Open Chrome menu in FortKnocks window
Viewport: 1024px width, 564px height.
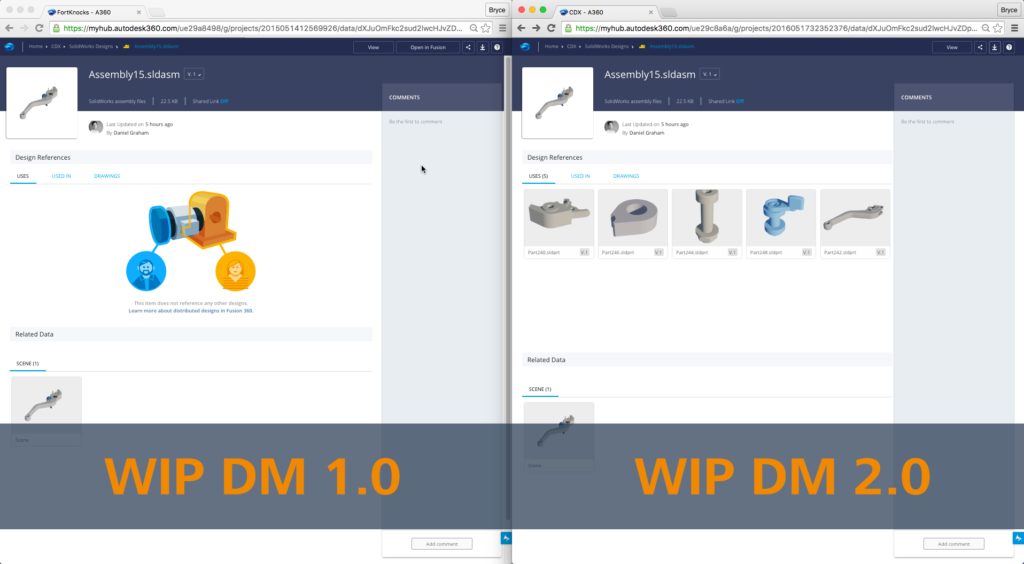click(x=502, y=28)
